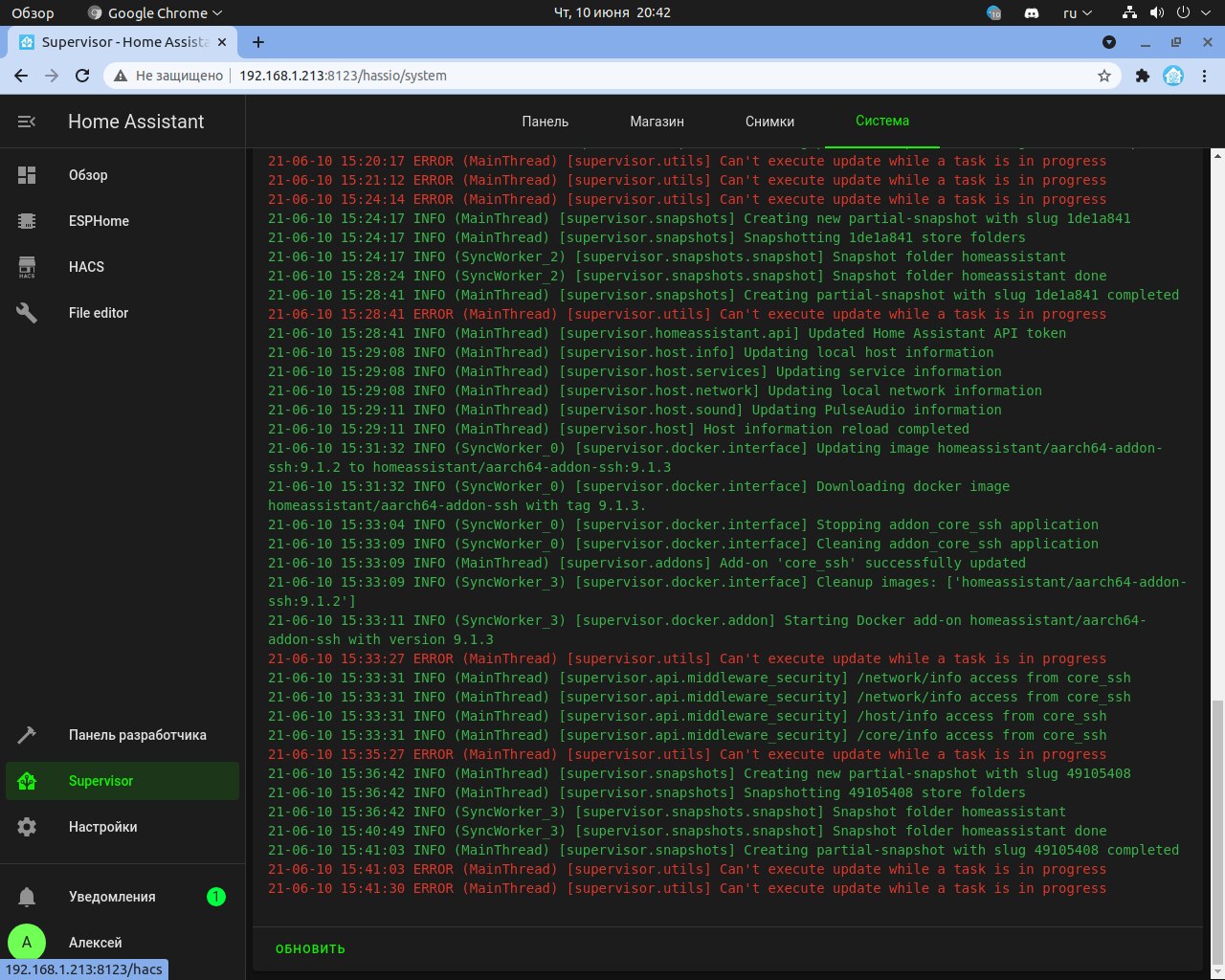Click the last 15:41:30 ERROR log line
The width and height of the screenshot is (1225, 980).
pyautogui.click(x=687, y=888)
